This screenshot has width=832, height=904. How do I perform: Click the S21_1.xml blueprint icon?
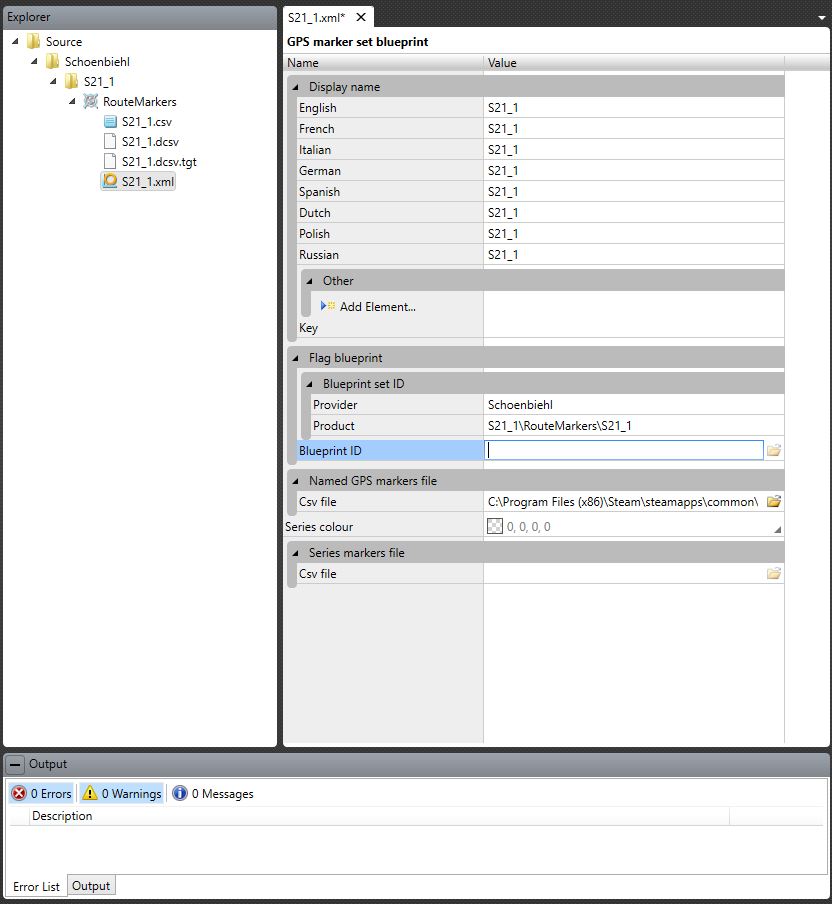tap(110, 181)
